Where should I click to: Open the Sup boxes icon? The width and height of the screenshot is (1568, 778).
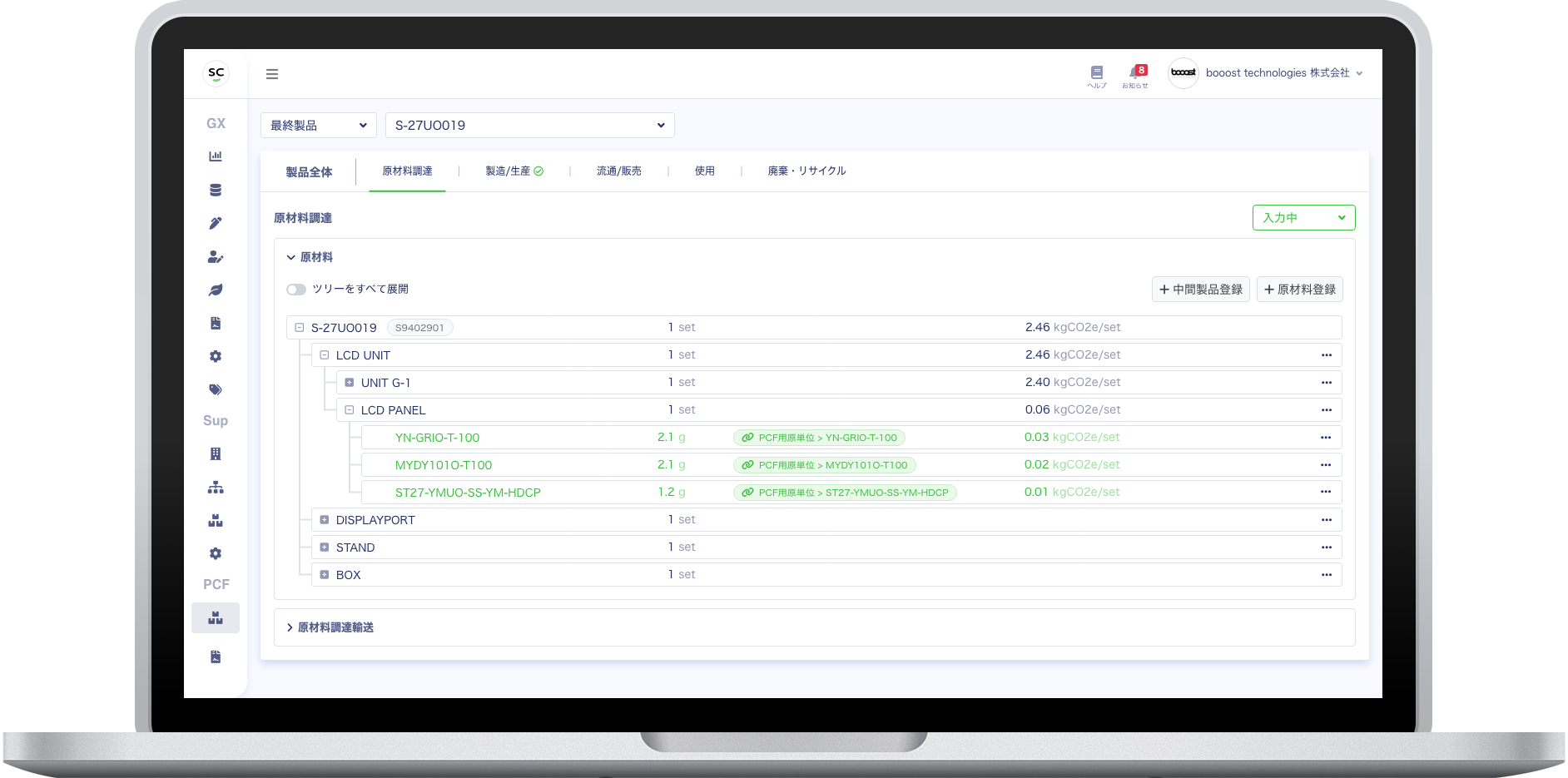(216, 520)
